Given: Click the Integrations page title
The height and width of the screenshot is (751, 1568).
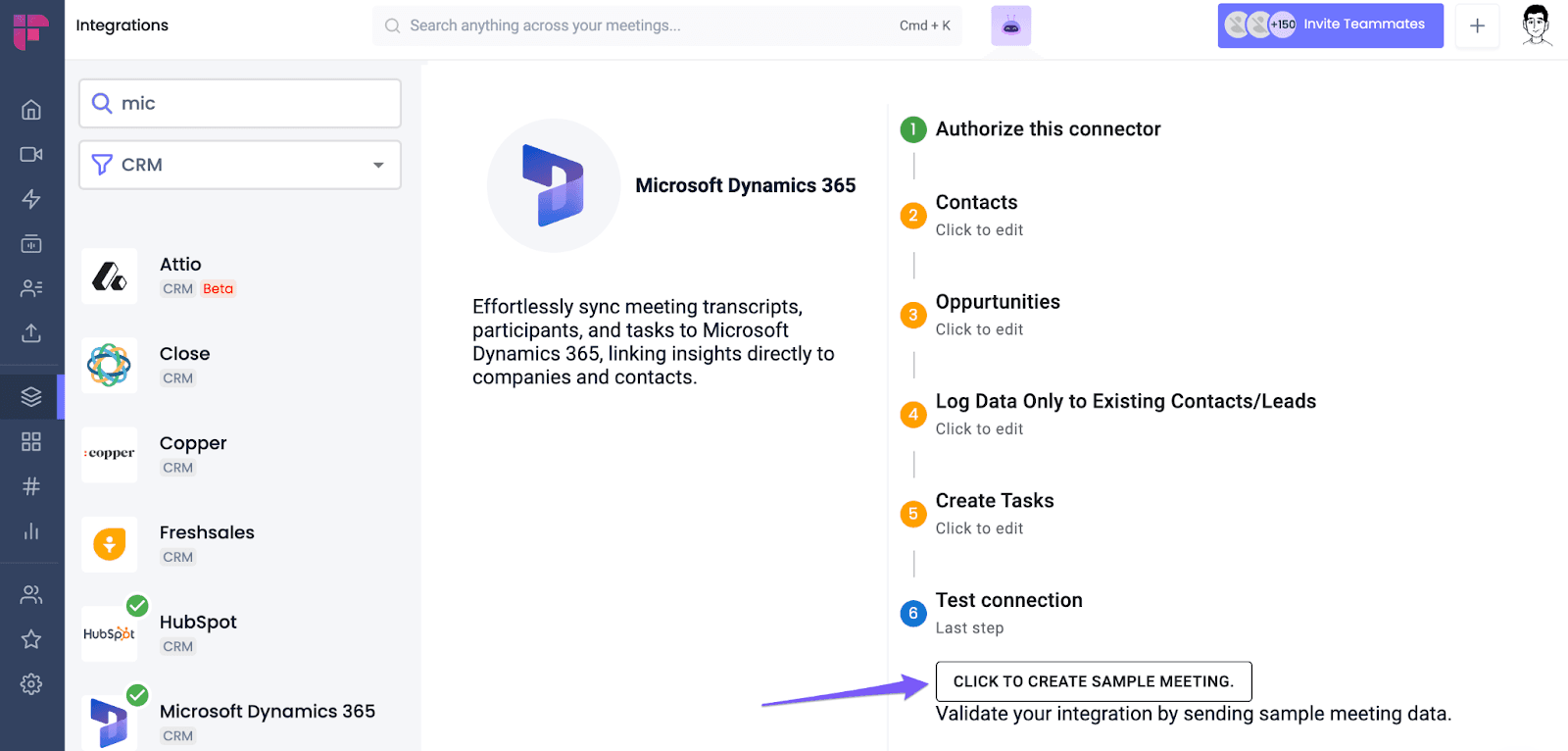Looking at the screenshot, I should click(x=122, y=25).
